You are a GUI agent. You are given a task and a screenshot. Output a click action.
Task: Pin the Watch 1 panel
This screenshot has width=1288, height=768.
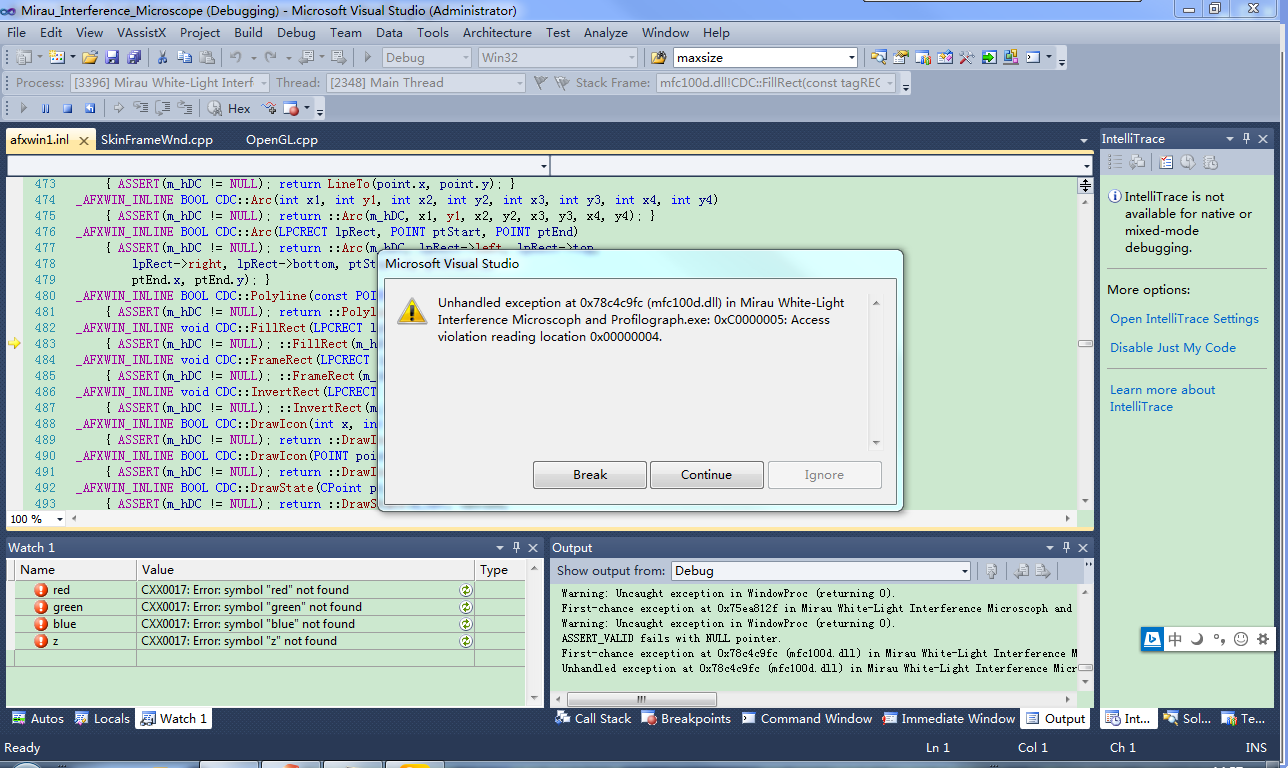click(517, 547)
